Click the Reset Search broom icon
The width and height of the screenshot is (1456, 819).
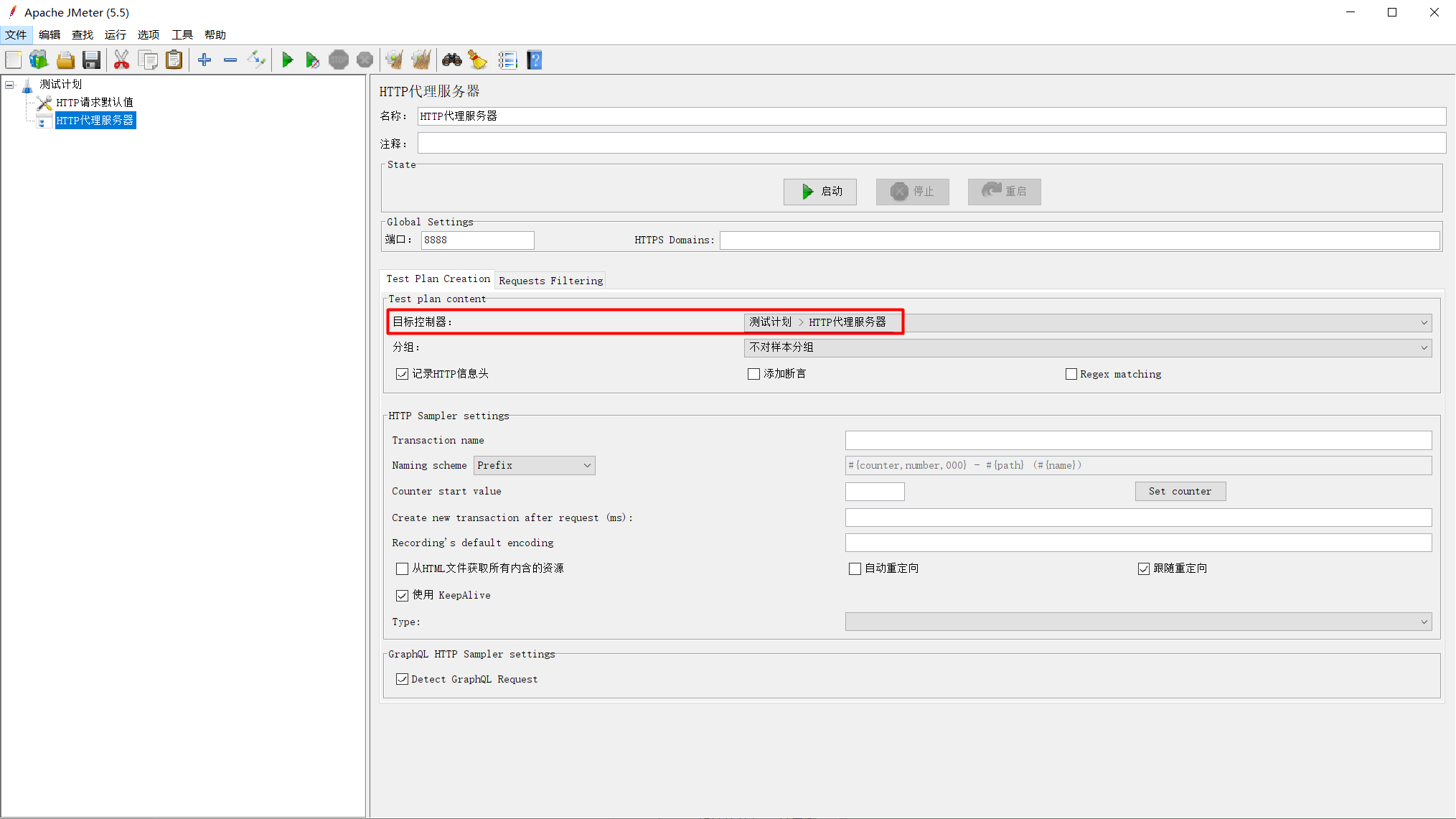point(477,60)
